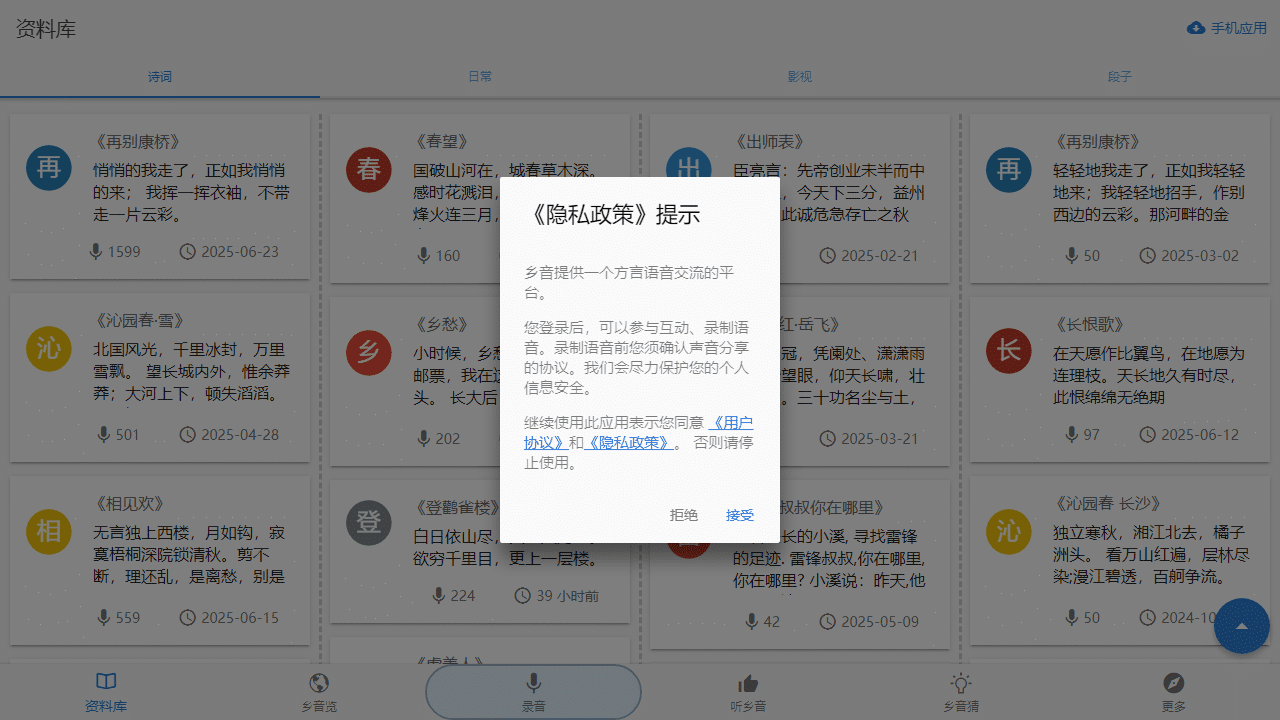Click clock icon beside 2025-04-28
This screenshot has width=1280, height=720.
[187, 434]
